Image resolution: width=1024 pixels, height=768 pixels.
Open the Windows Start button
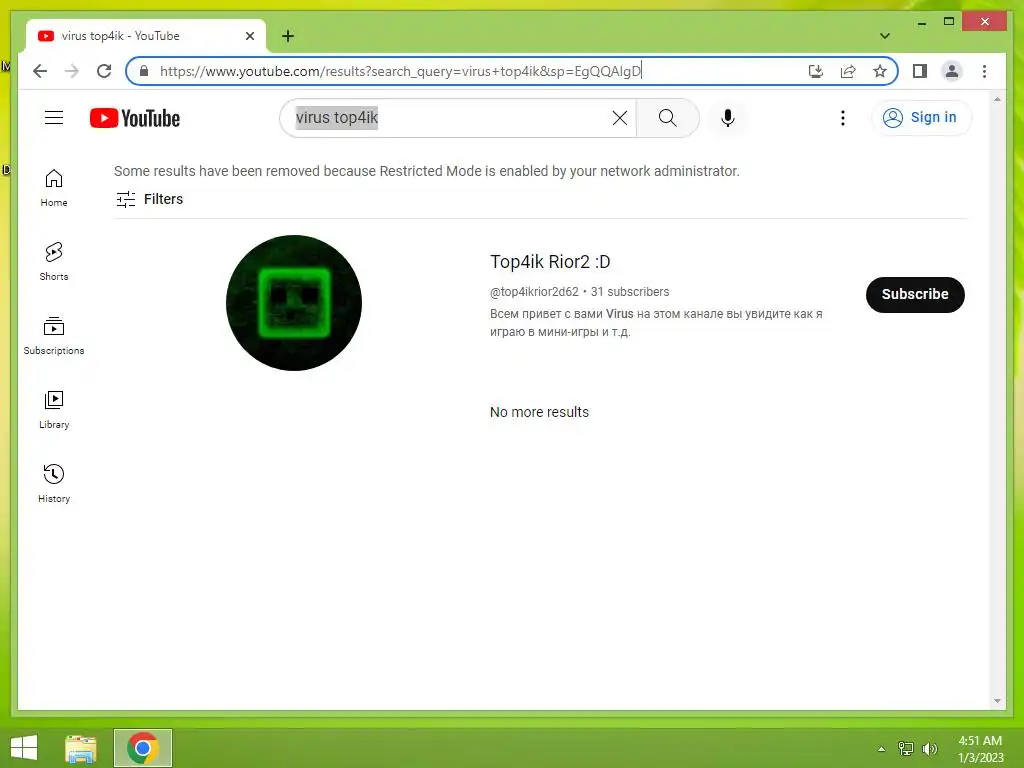coord(24,748)
